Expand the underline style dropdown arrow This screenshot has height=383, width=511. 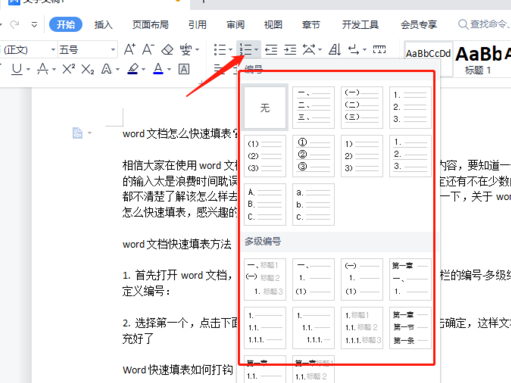coord(28,69)
